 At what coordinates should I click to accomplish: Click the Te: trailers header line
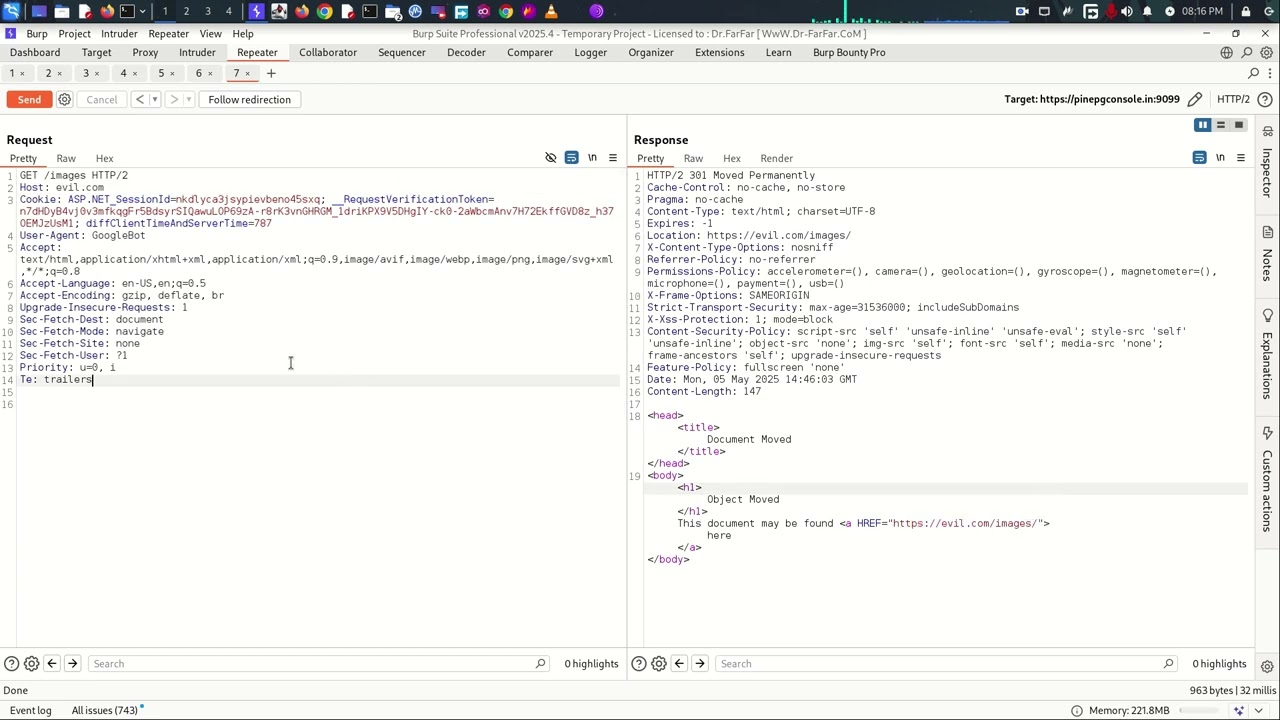[56, 380]
